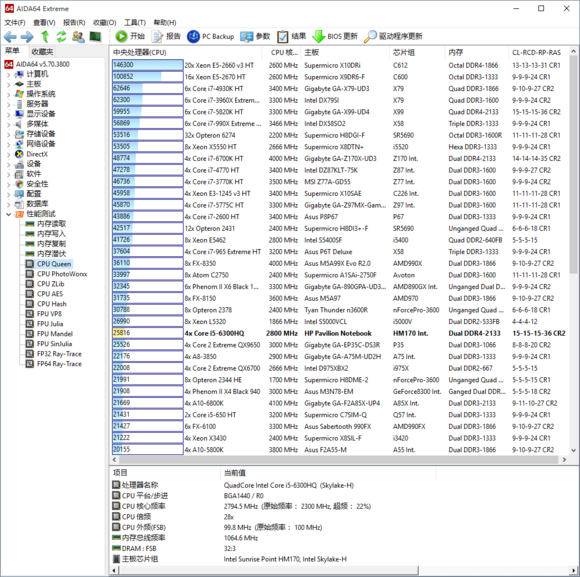Open the Report document icon
This screenshot has width=580, height=577.
pyautogui.click(x=158, y=36)
